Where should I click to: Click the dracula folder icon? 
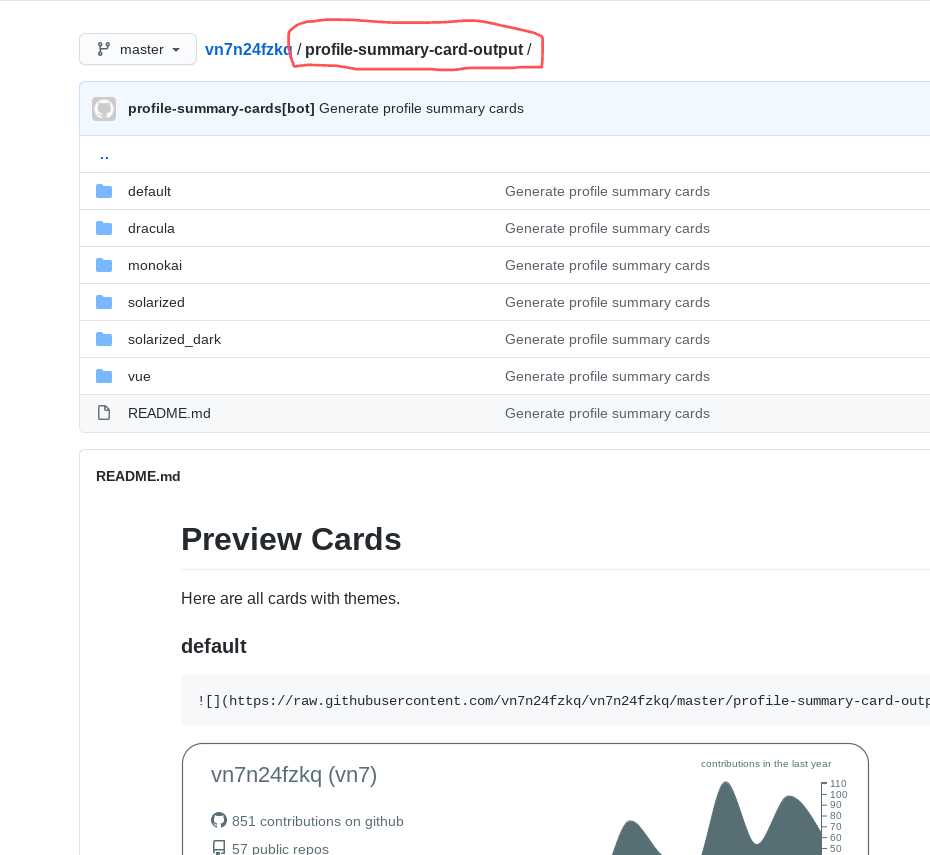(x=104, y=228)
